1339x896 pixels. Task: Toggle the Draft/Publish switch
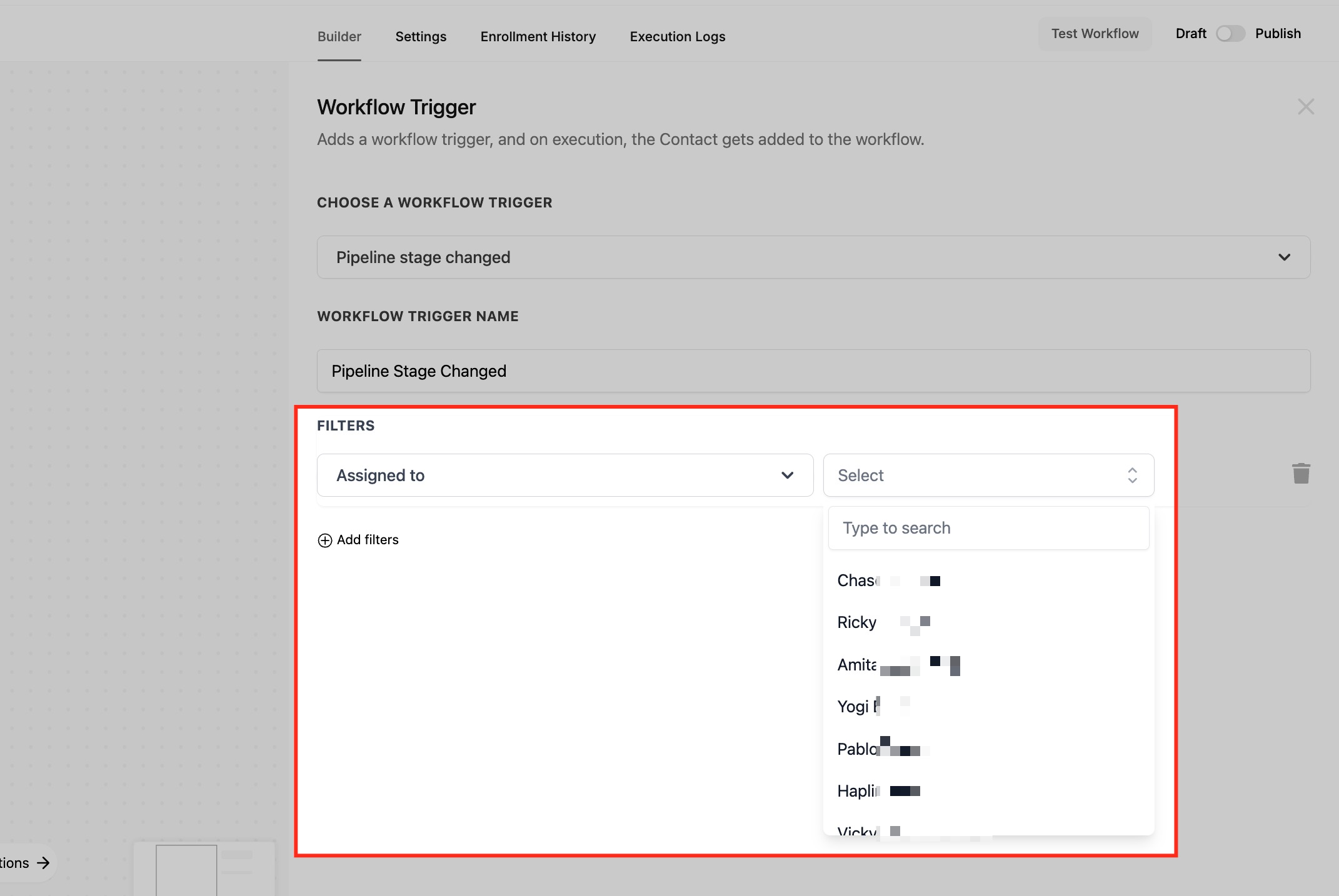(x=1230, y=34)
